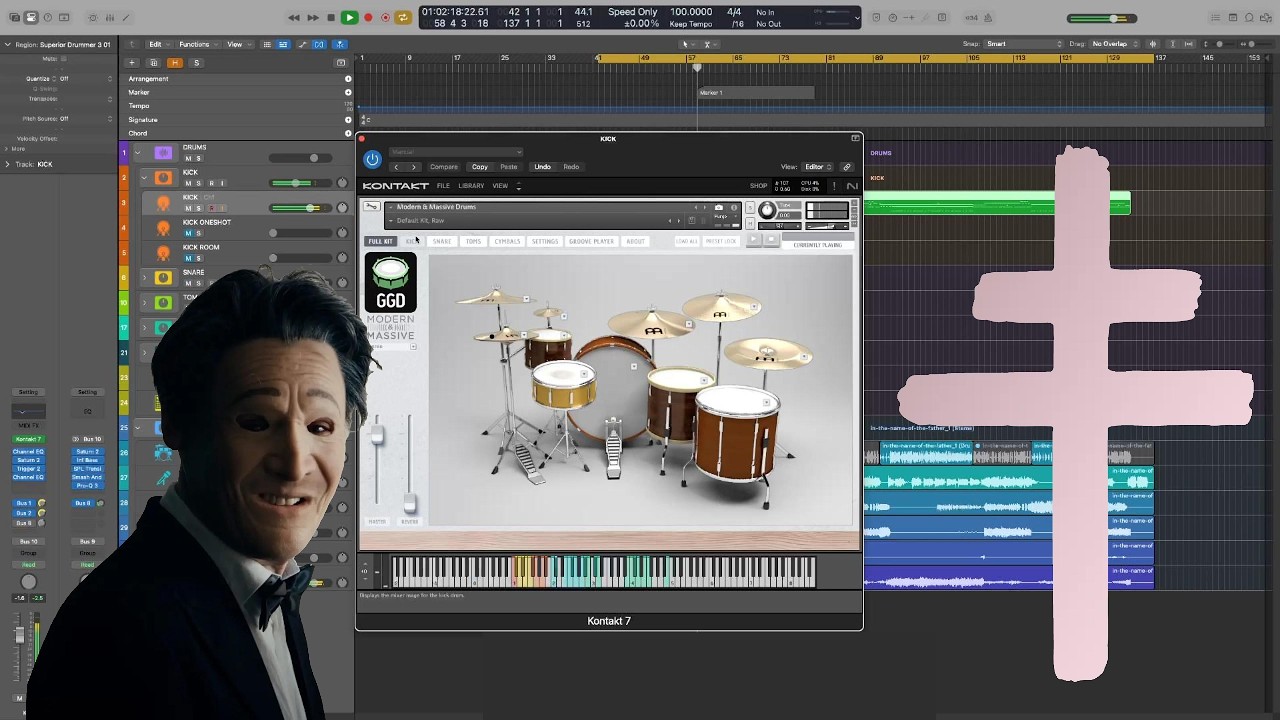This screenshot has height=720, width=1280.
Task: Add a new track with plus button
Action: (131, 62)
